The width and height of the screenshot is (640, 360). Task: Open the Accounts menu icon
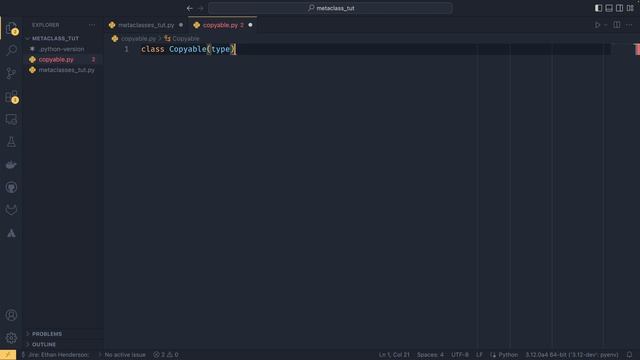[x=11, y=315]
